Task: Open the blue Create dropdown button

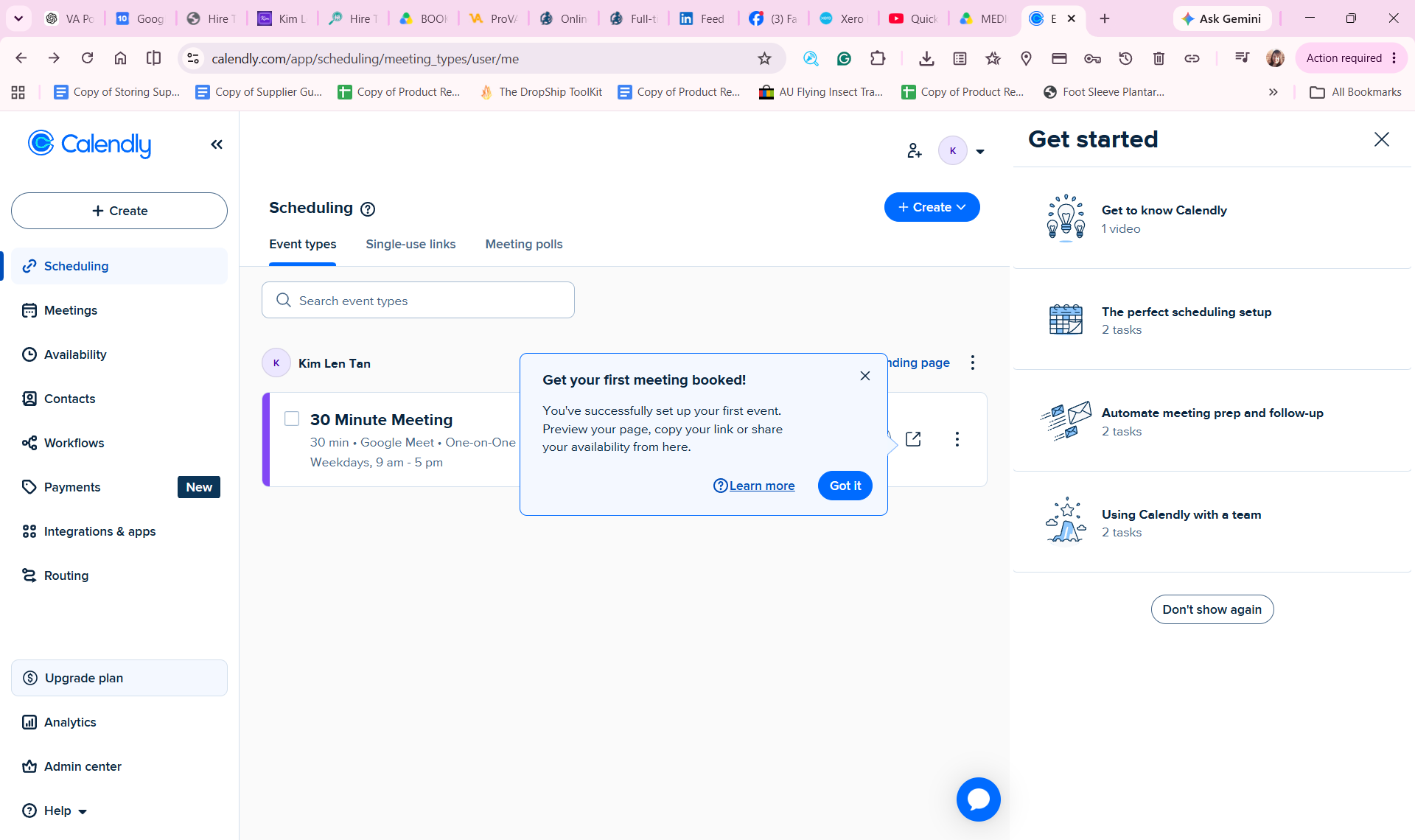Action: pos(932,207)
